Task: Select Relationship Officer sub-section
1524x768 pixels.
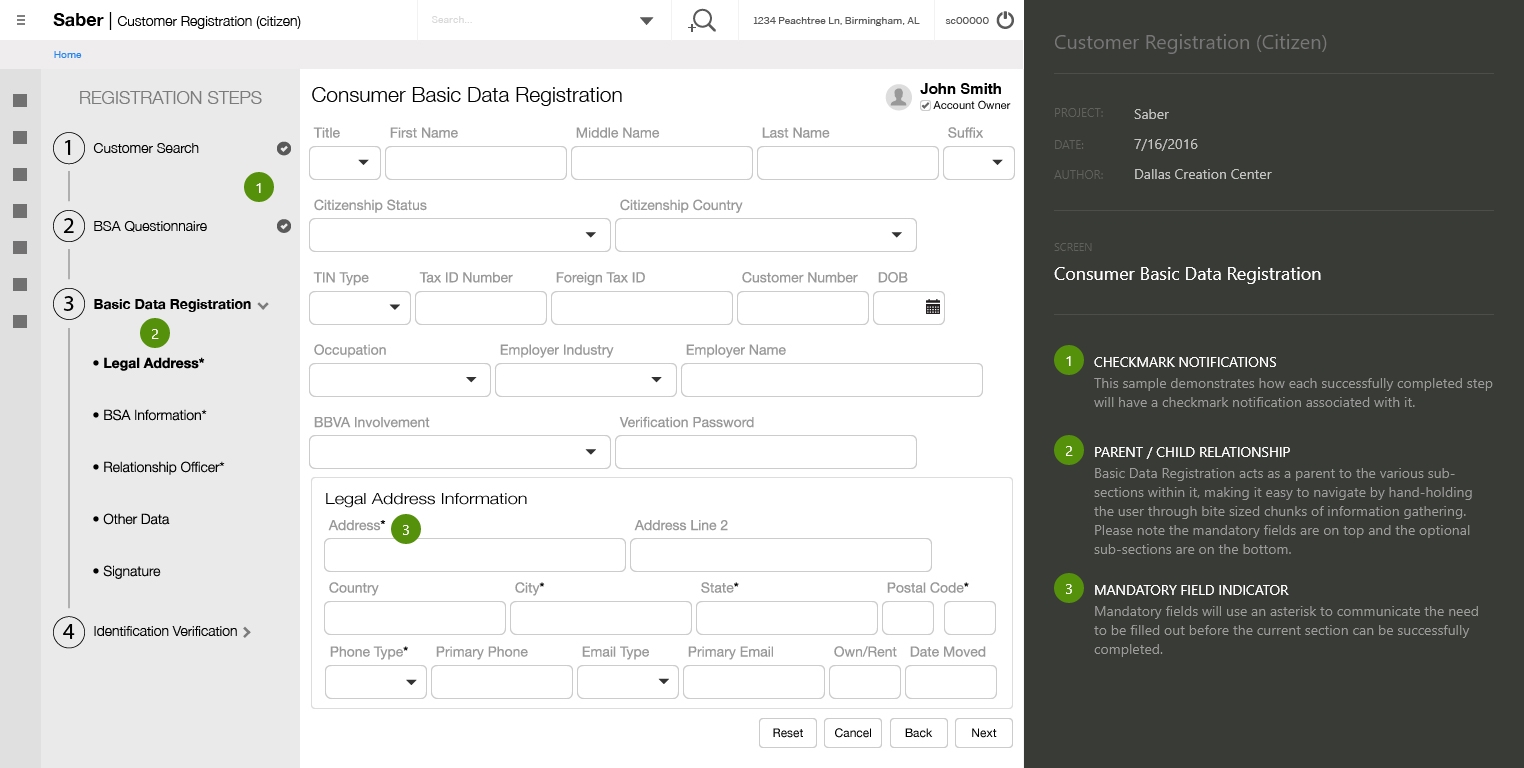Action: [163, 467]
